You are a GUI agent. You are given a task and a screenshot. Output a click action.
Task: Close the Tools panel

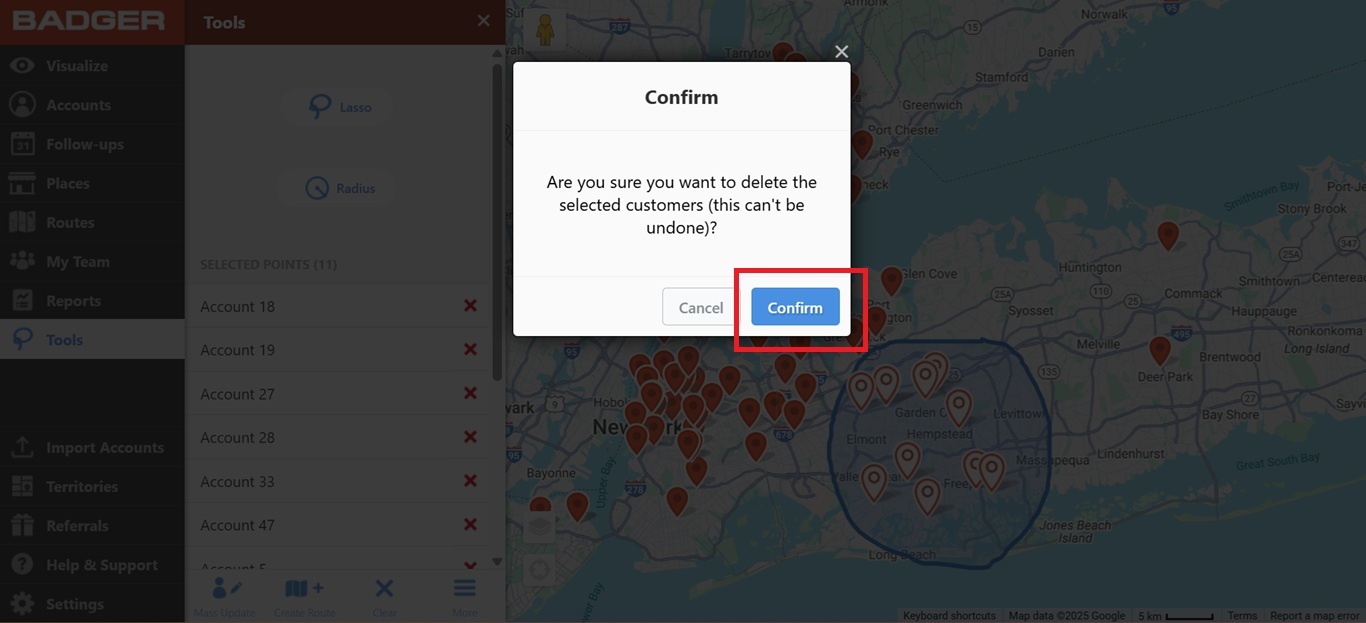[x=484, y=21]
